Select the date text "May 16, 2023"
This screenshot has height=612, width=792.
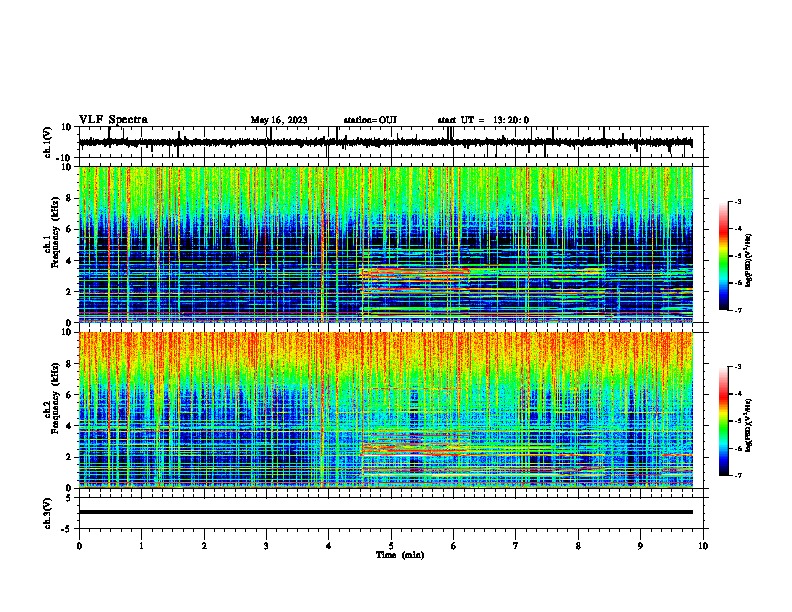(279, 120)
